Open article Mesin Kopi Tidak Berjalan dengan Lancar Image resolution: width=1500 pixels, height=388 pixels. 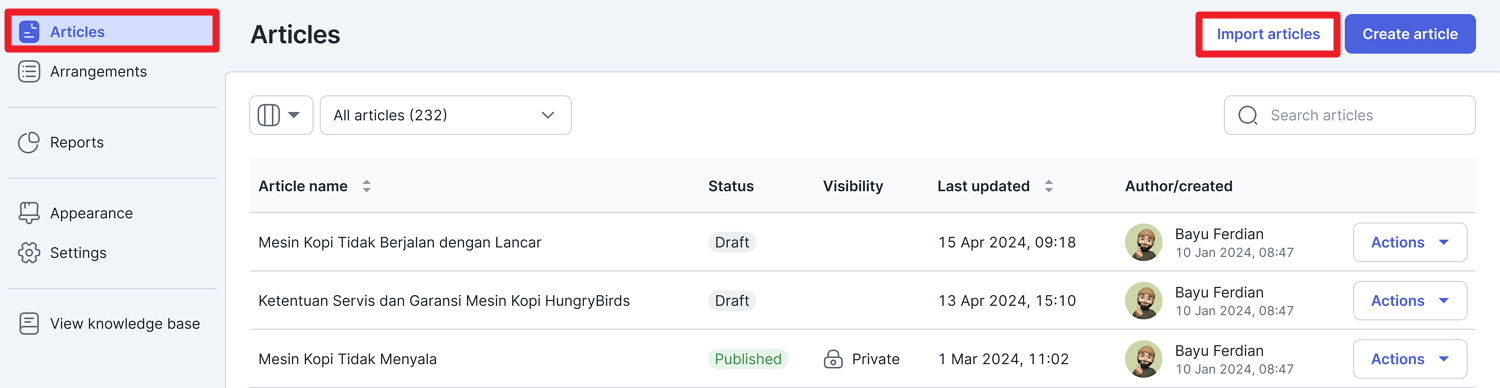[x=400, y=242]
